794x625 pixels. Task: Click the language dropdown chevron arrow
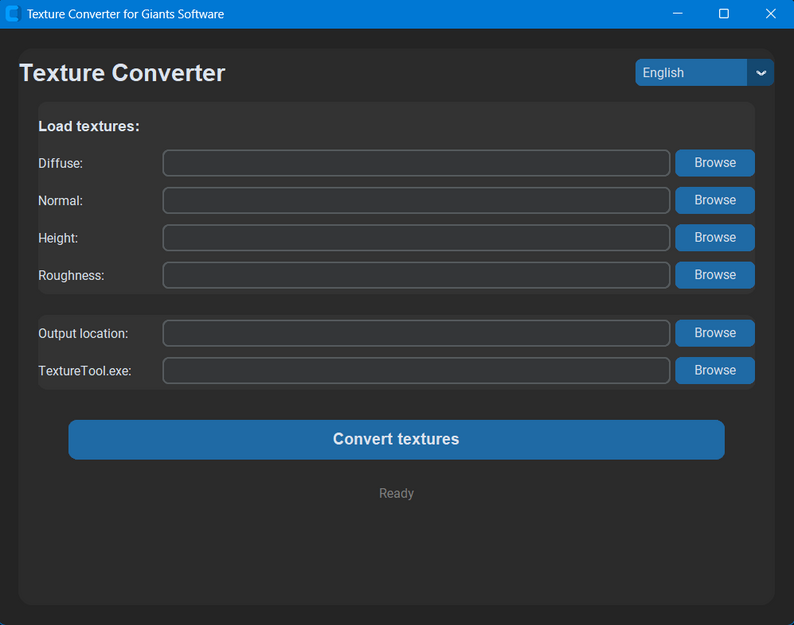tap(761, 73)
